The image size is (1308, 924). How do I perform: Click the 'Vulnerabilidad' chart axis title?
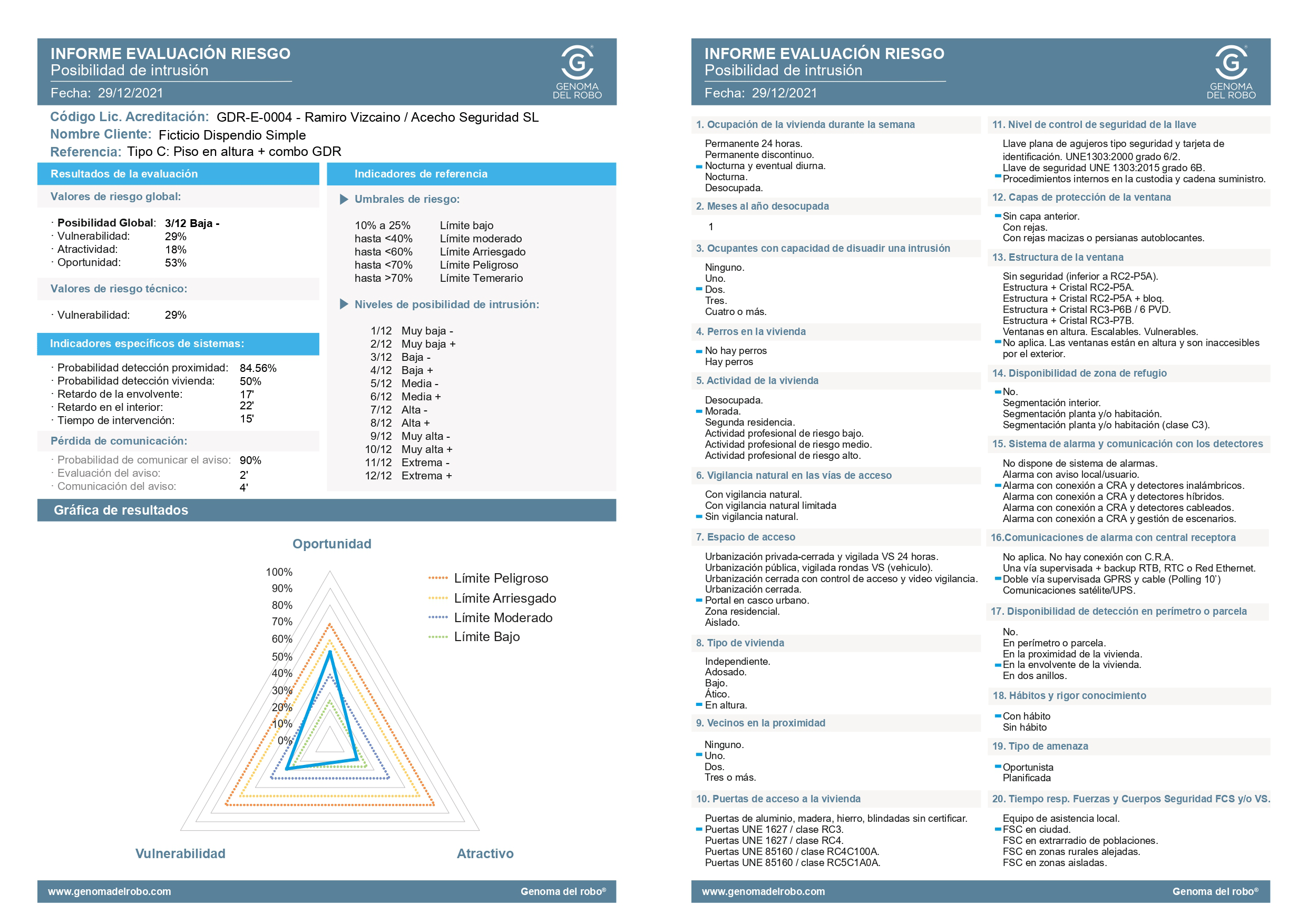point(180,853)
